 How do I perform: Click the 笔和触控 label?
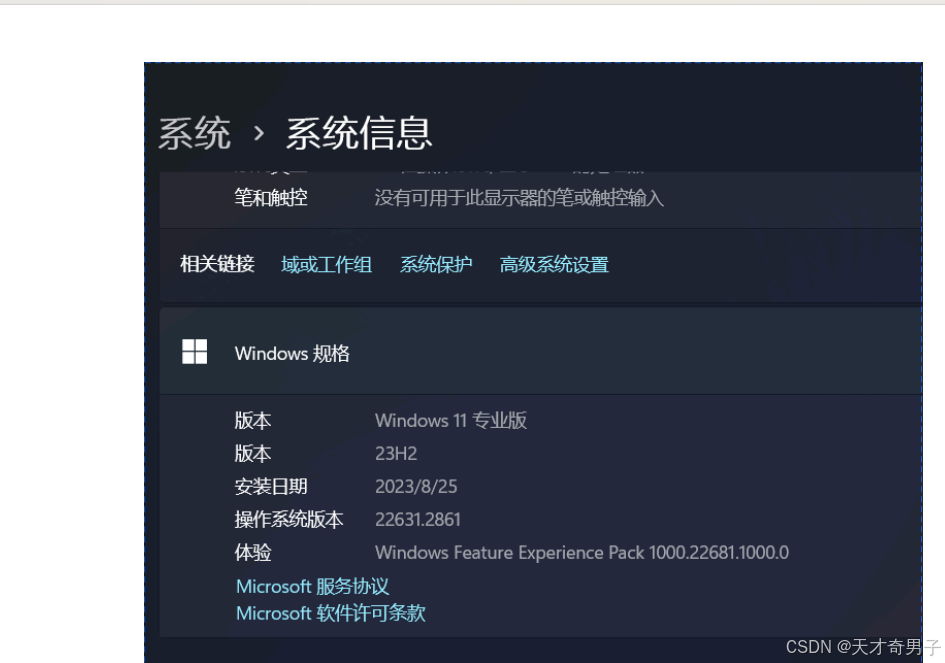click(x=271, y=197)
